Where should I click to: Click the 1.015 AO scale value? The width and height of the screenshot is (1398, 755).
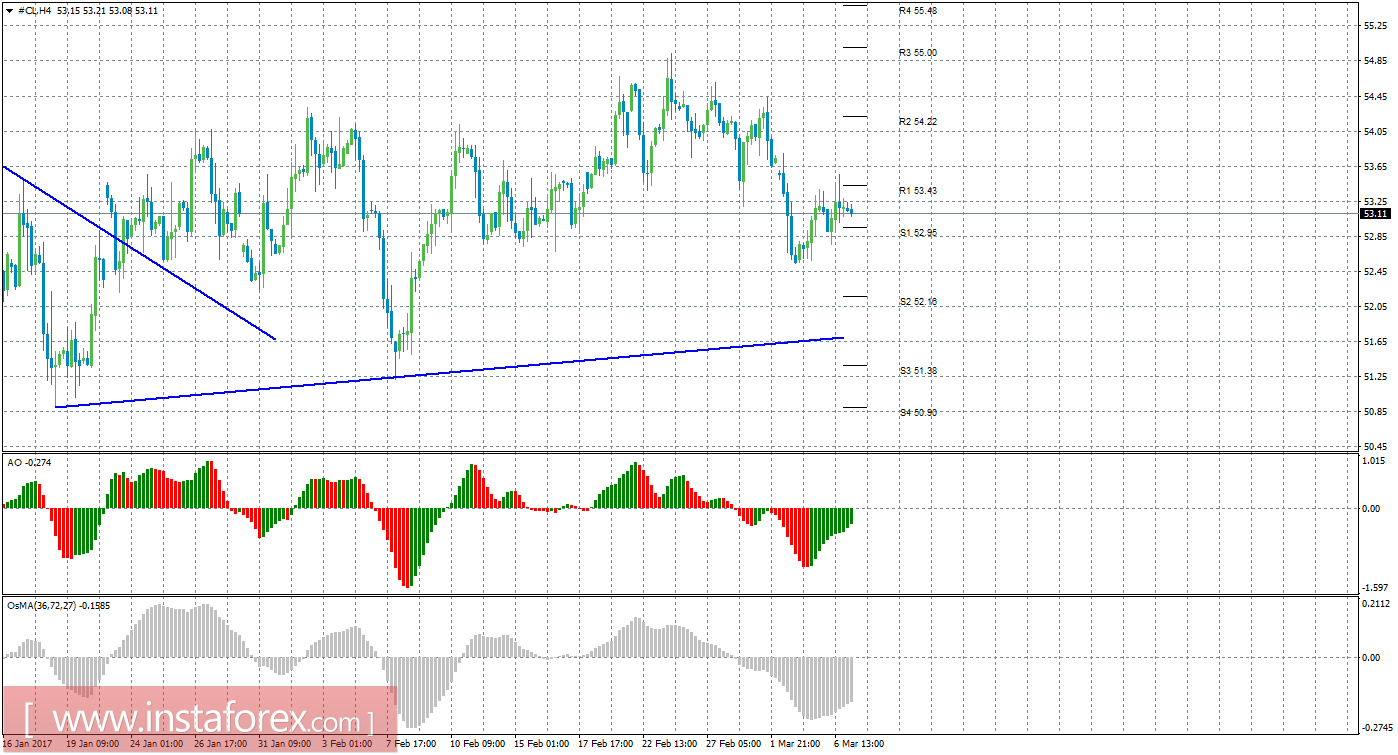click(x=1374, y=461)
